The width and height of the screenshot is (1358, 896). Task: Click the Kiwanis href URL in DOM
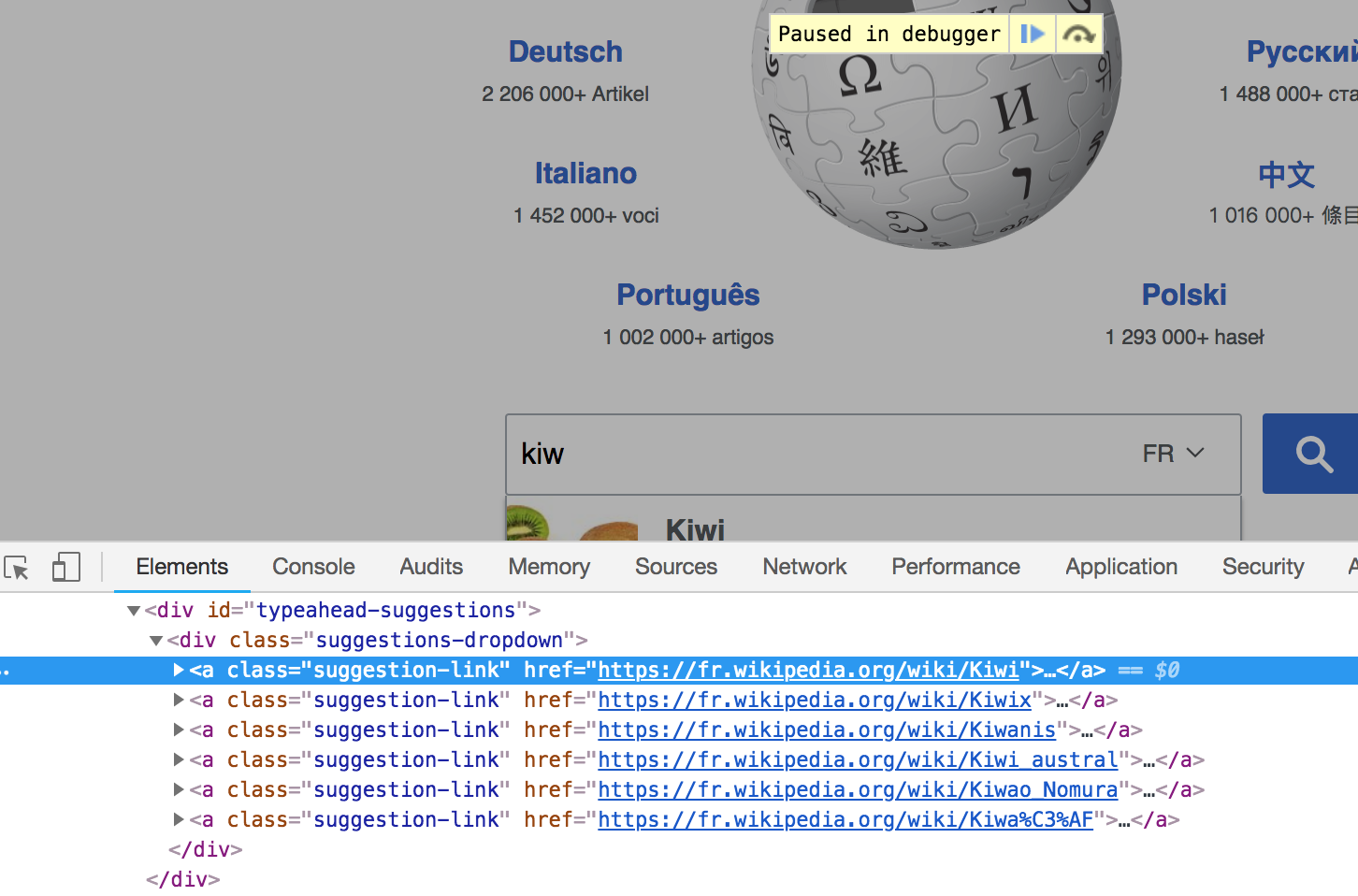pyautogui.click(x=827, y=730)
